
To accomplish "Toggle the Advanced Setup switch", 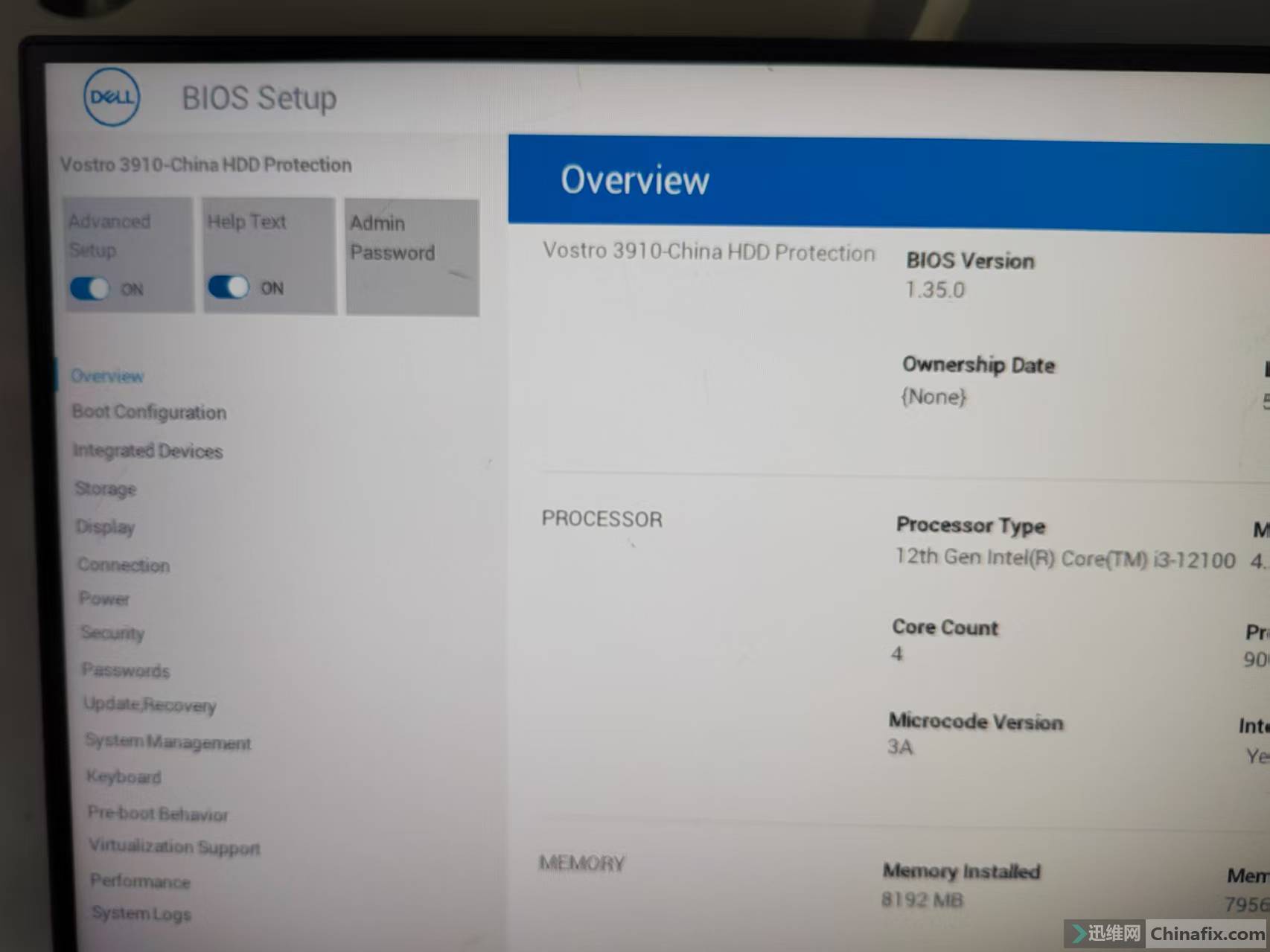I will coord(89,288).
